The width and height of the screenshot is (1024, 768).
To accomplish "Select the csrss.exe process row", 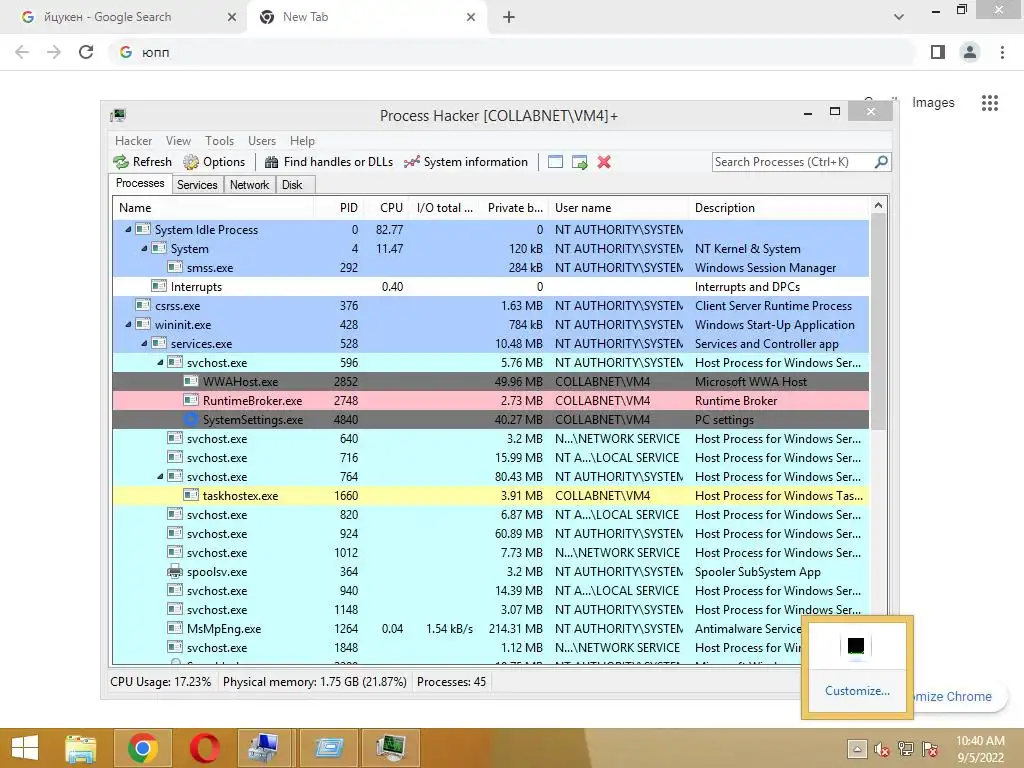I will [490, 306].
